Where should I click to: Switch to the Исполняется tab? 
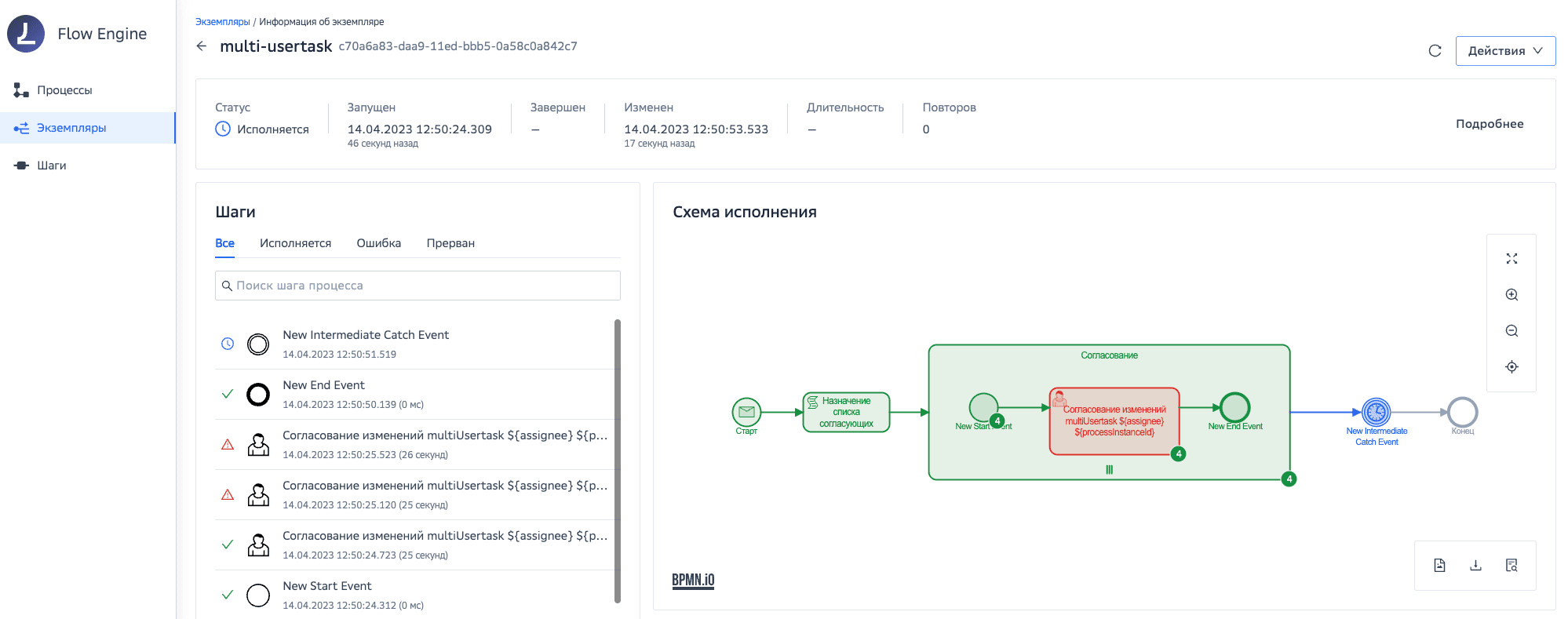pos(295,243)
